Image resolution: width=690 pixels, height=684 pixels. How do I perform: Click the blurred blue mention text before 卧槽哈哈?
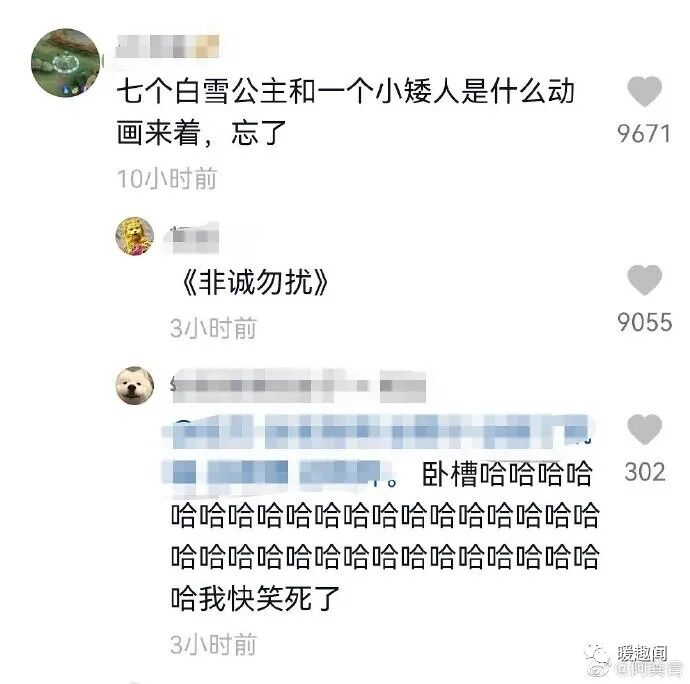[x=378, y=450]
